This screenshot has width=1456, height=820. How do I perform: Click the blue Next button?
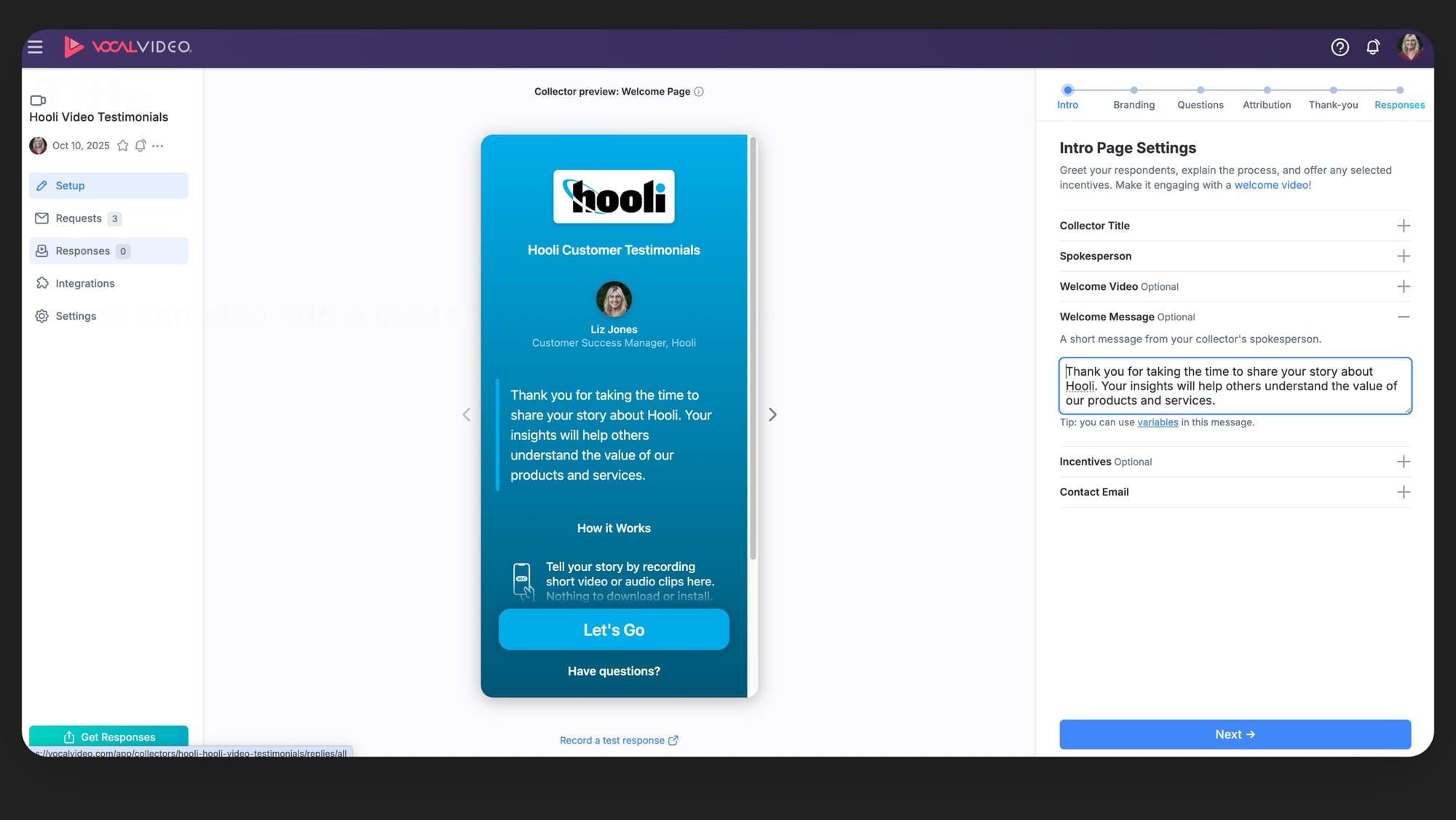1235,734
